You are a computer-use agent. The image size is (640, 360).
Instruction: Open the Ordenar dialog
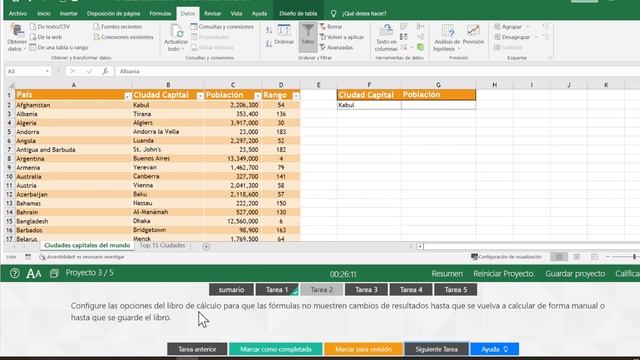coord(284,35)
